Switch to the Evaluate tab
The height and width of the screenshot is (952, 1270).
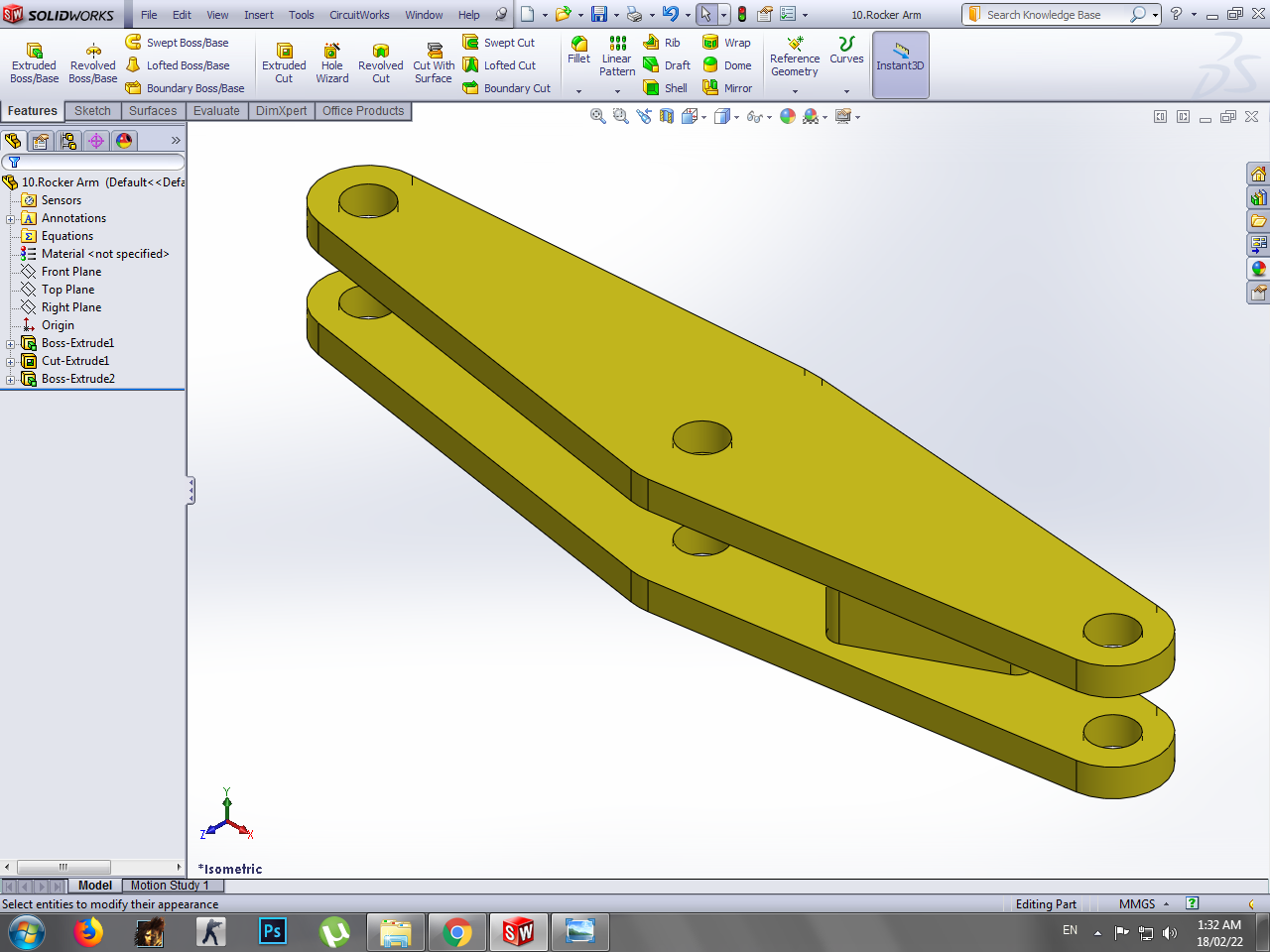point(216,111)
